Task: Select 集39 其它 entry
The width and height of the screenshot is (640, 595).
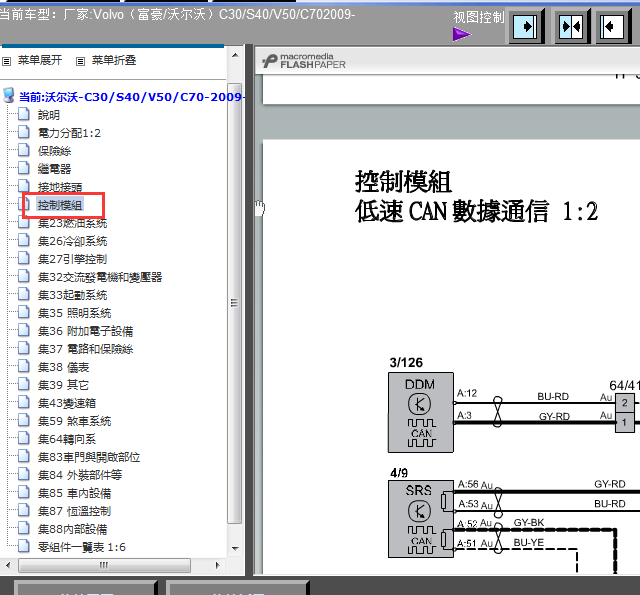Action: (x=63, y=385)
